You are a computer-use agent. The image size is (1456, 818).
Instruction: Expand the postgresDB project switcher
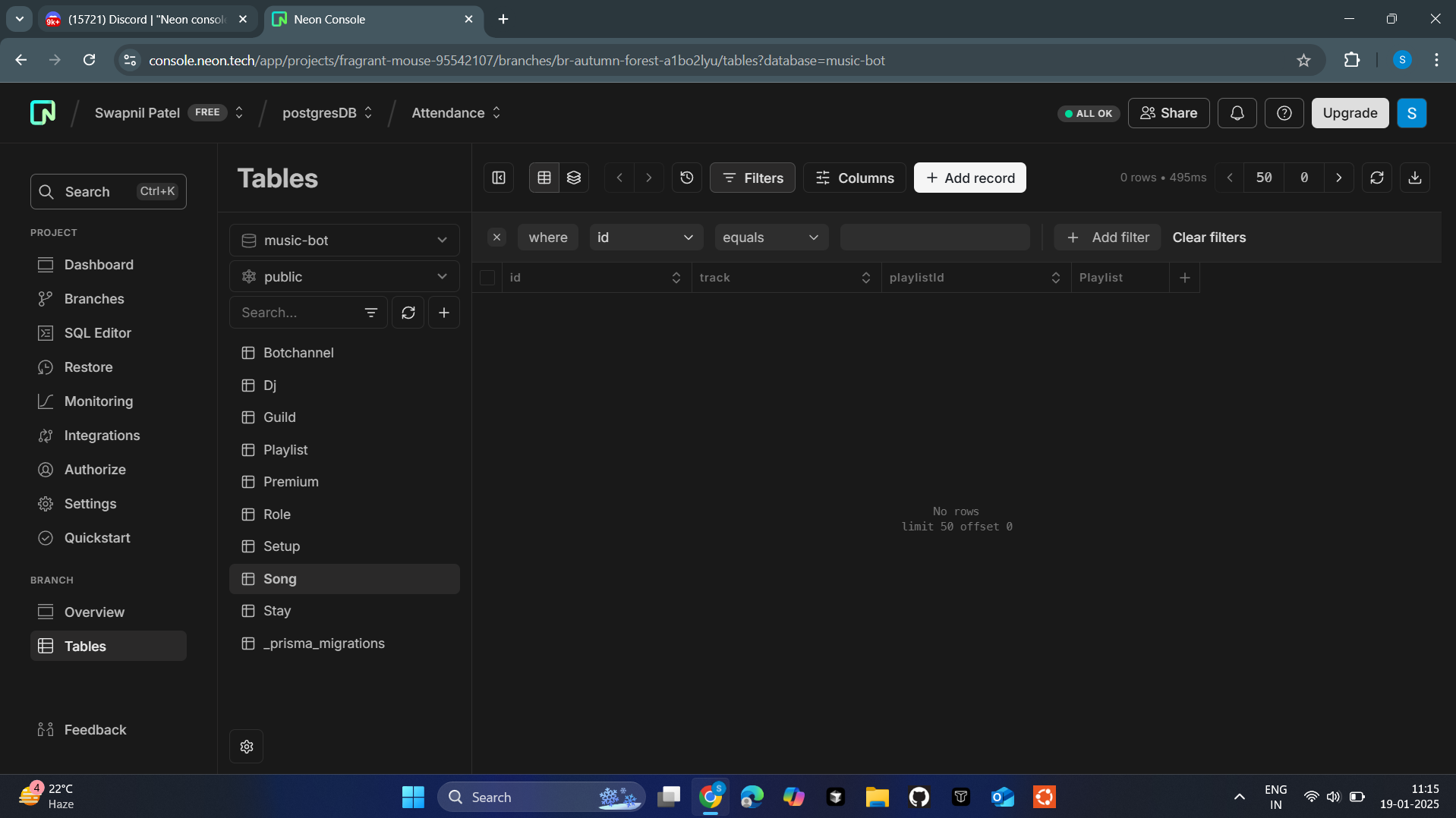point(368,112)
